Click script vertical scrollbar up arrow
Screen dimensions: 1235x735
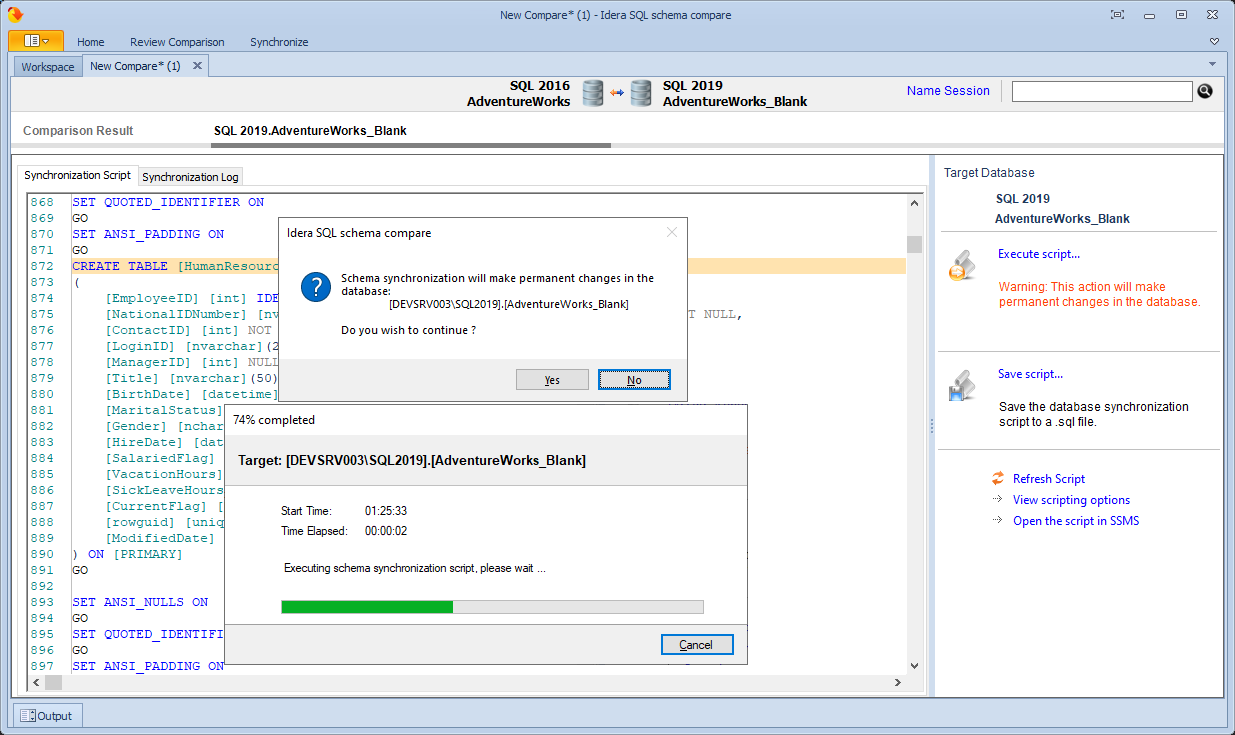tap(914, 202)
